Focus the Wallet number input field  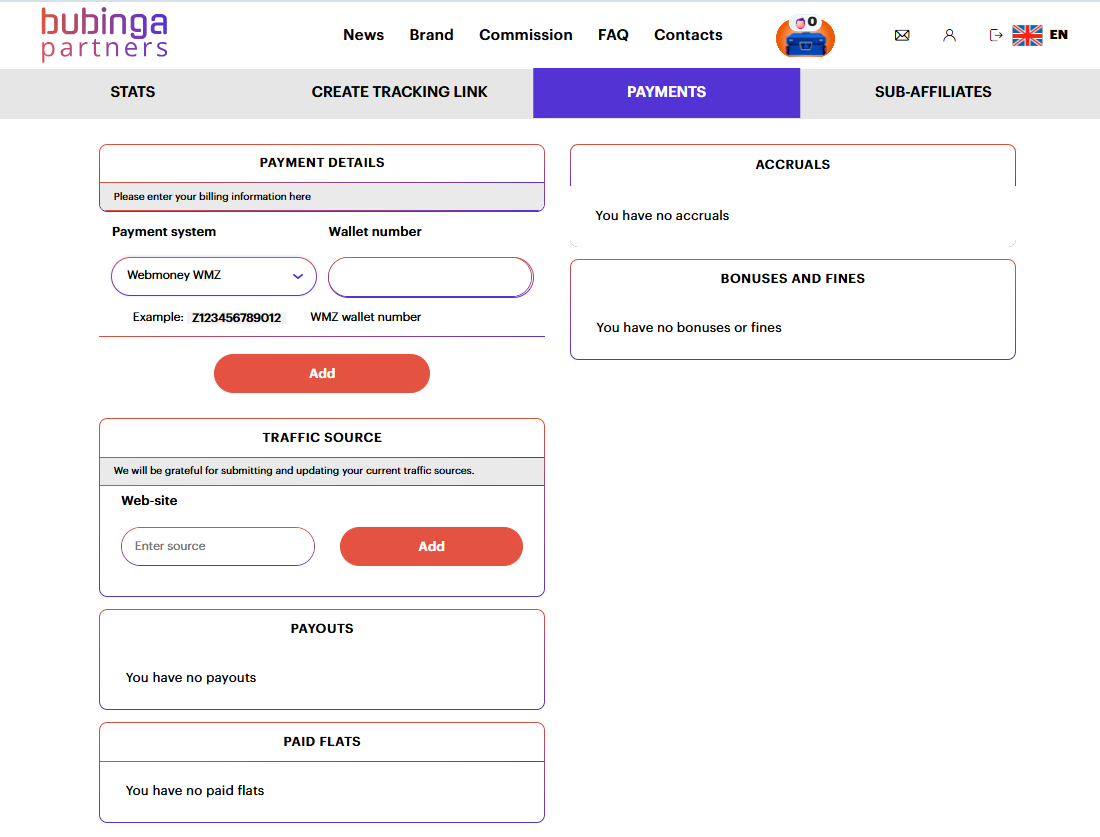431,277
